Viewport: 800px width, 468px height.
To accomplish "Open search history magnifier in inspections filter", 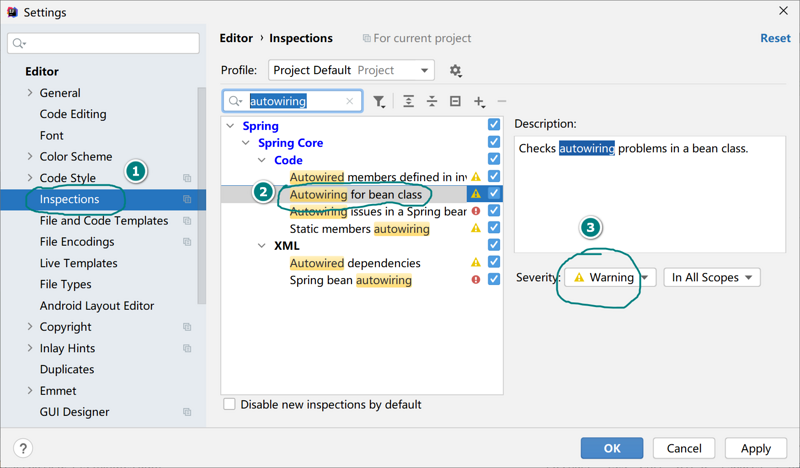I will 235,101.
